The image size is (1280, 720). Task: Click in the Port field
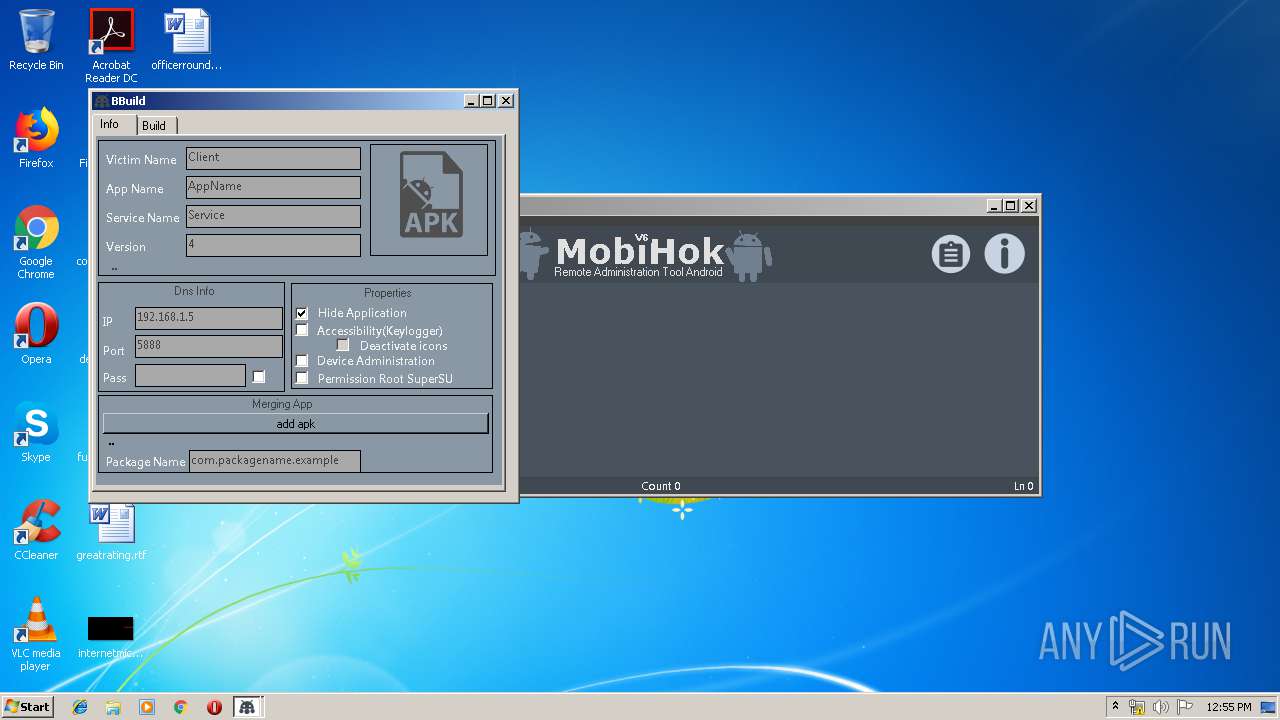tap(209, 346)
